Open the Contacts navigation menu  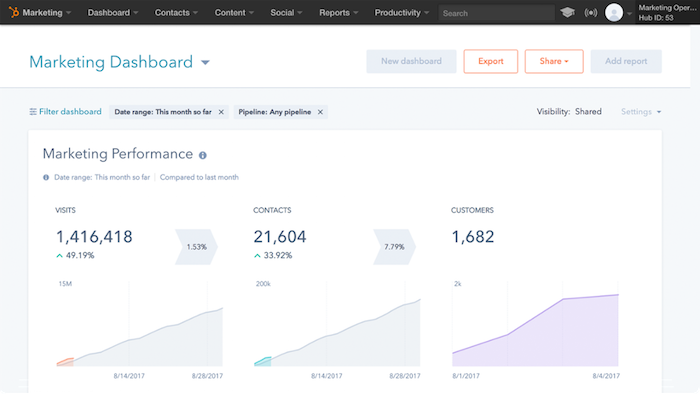pyautogui.click(x=176, y=12)
